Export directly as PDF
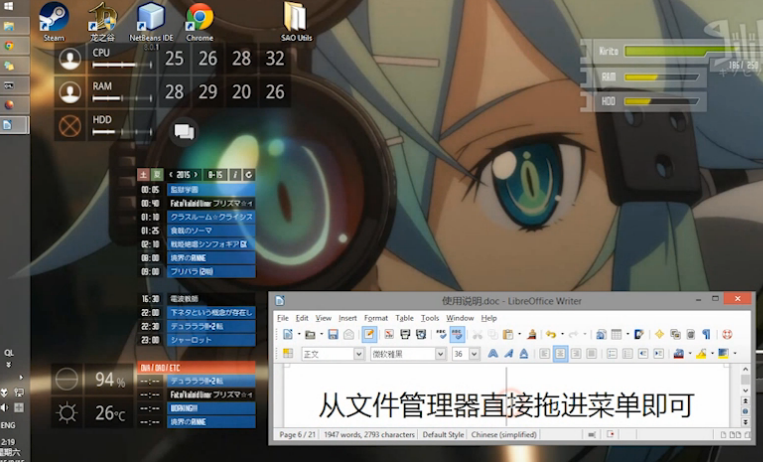The image size is (763, 462). point(389,334)
